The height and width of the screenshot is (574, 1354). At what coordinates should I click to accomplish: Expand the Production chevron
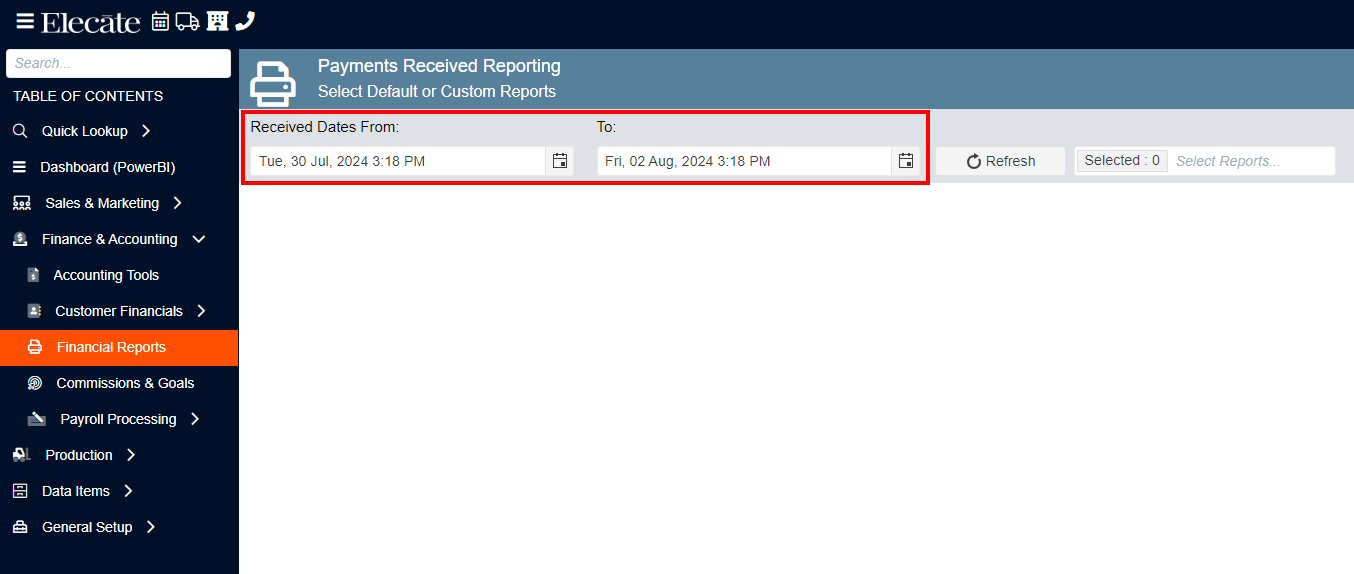(131, 455)
